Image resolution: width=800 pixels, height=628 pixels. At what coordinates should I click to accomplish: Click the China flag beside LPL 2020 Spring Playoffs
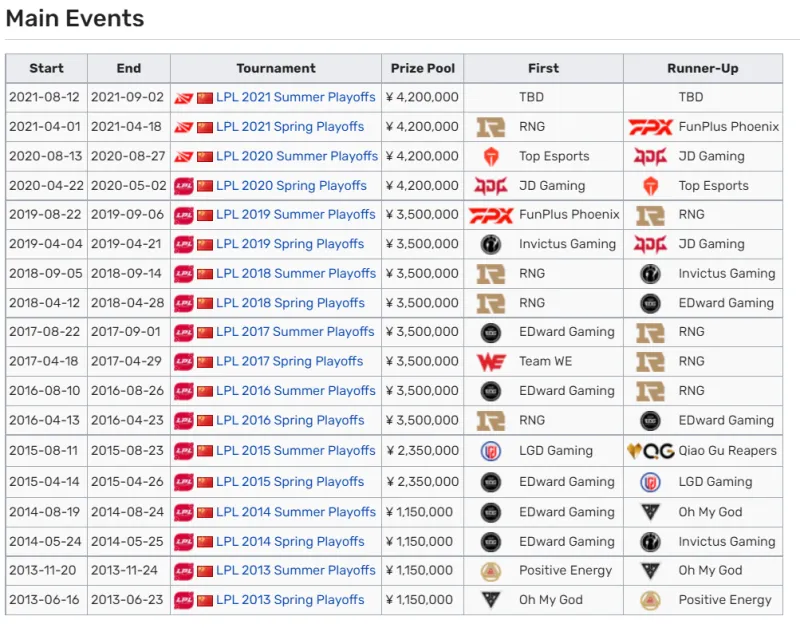pos(205,186)
